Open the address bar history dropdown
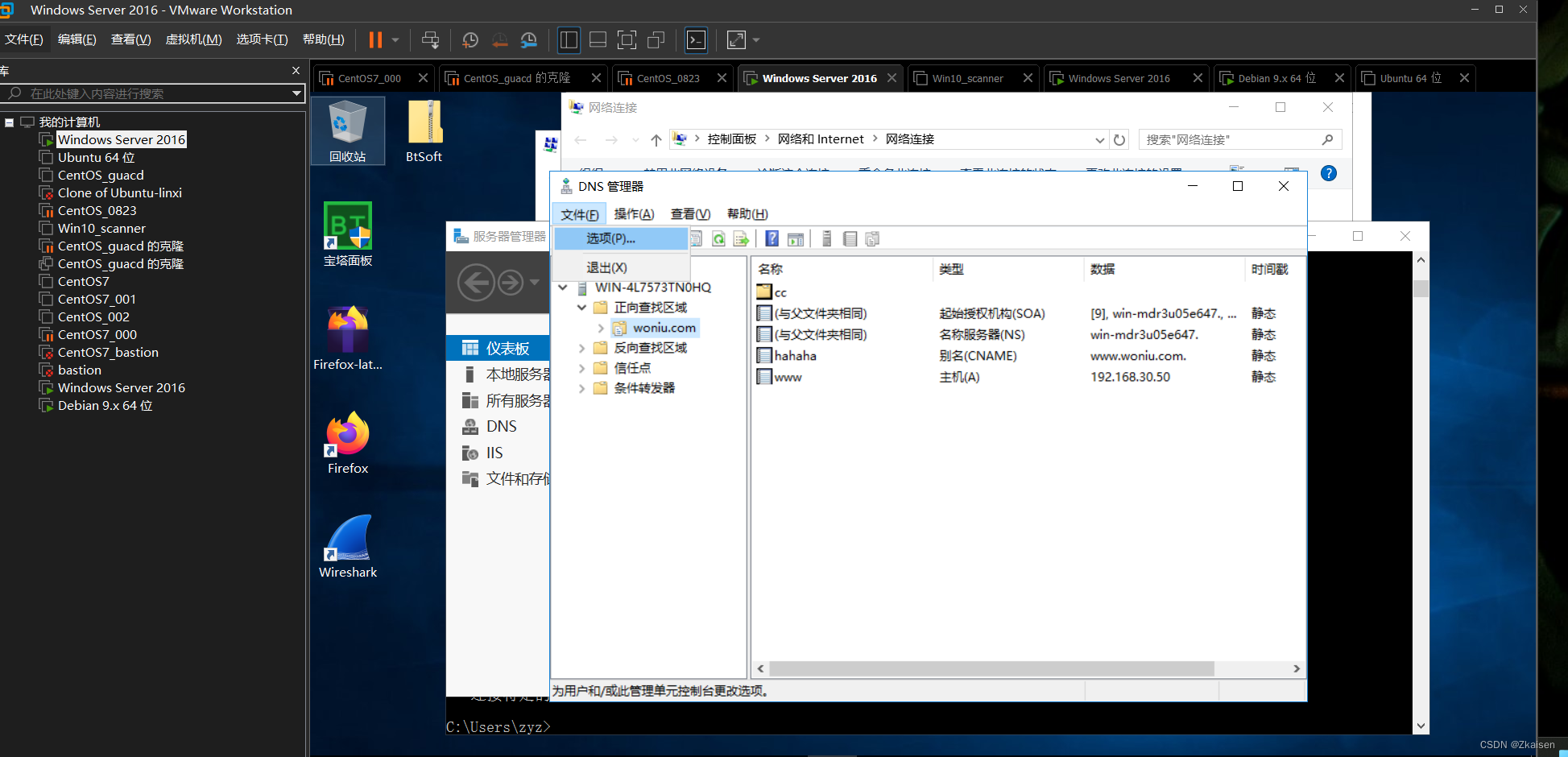1568x757 pixels. point(1099,140)
